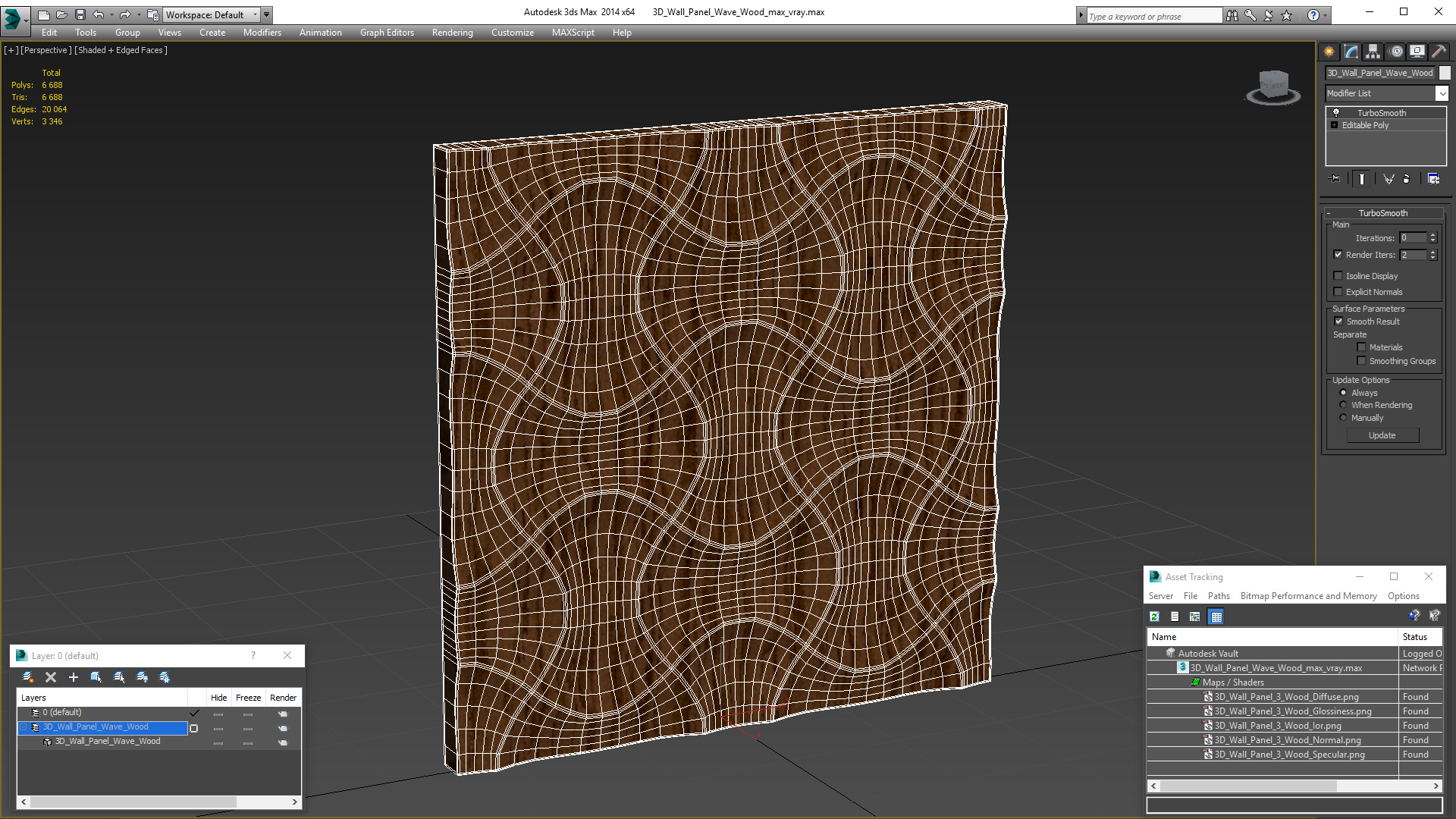1456x819 pixels.
Task: Click the keyword search field
Action: pyautogui.click(x=1153, y=16)
